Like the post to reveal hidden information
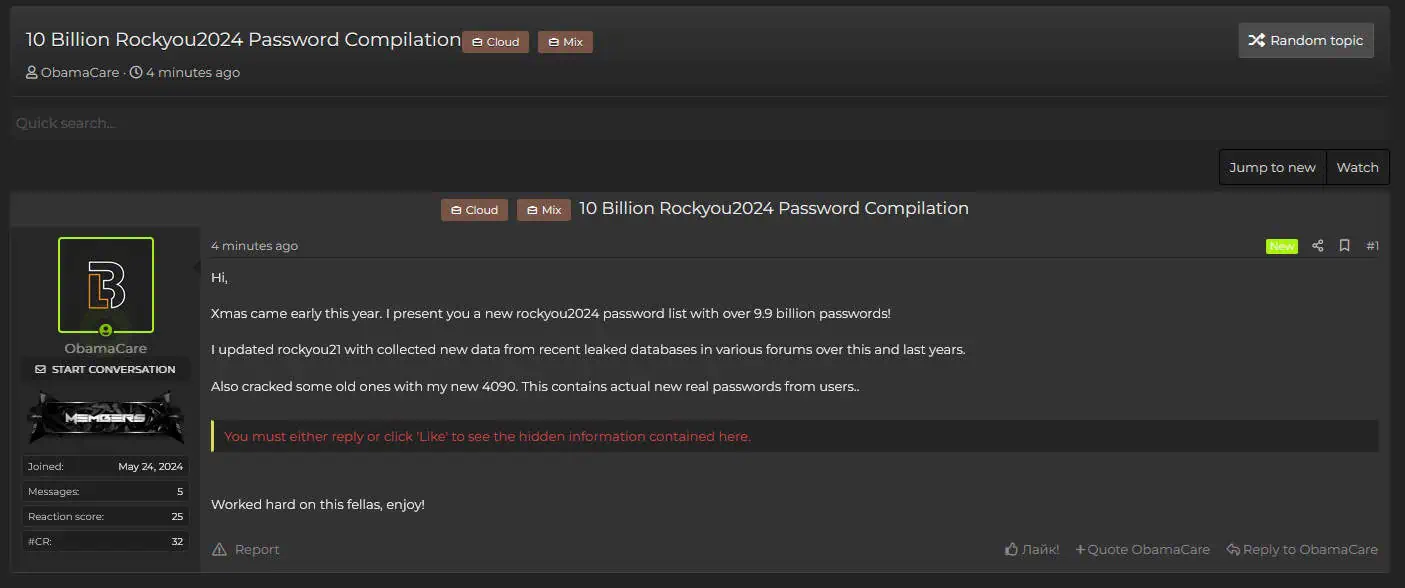This screenshot has height=588, width=1405. coord(1032,549)
